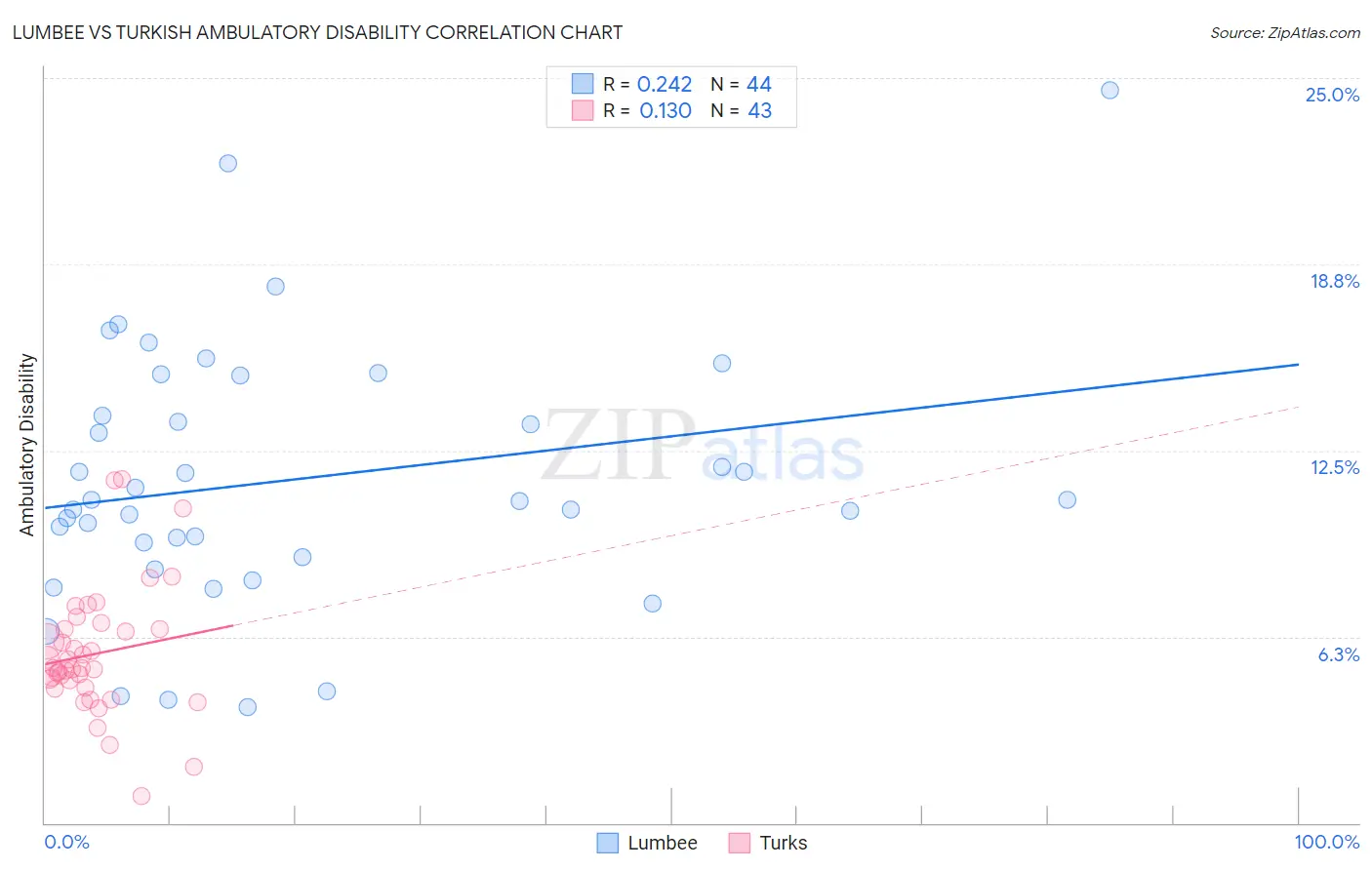Click the 100.0% x-axis label
The height and width of the screenshot is (870, 1372).
[x=1327, y=842]
